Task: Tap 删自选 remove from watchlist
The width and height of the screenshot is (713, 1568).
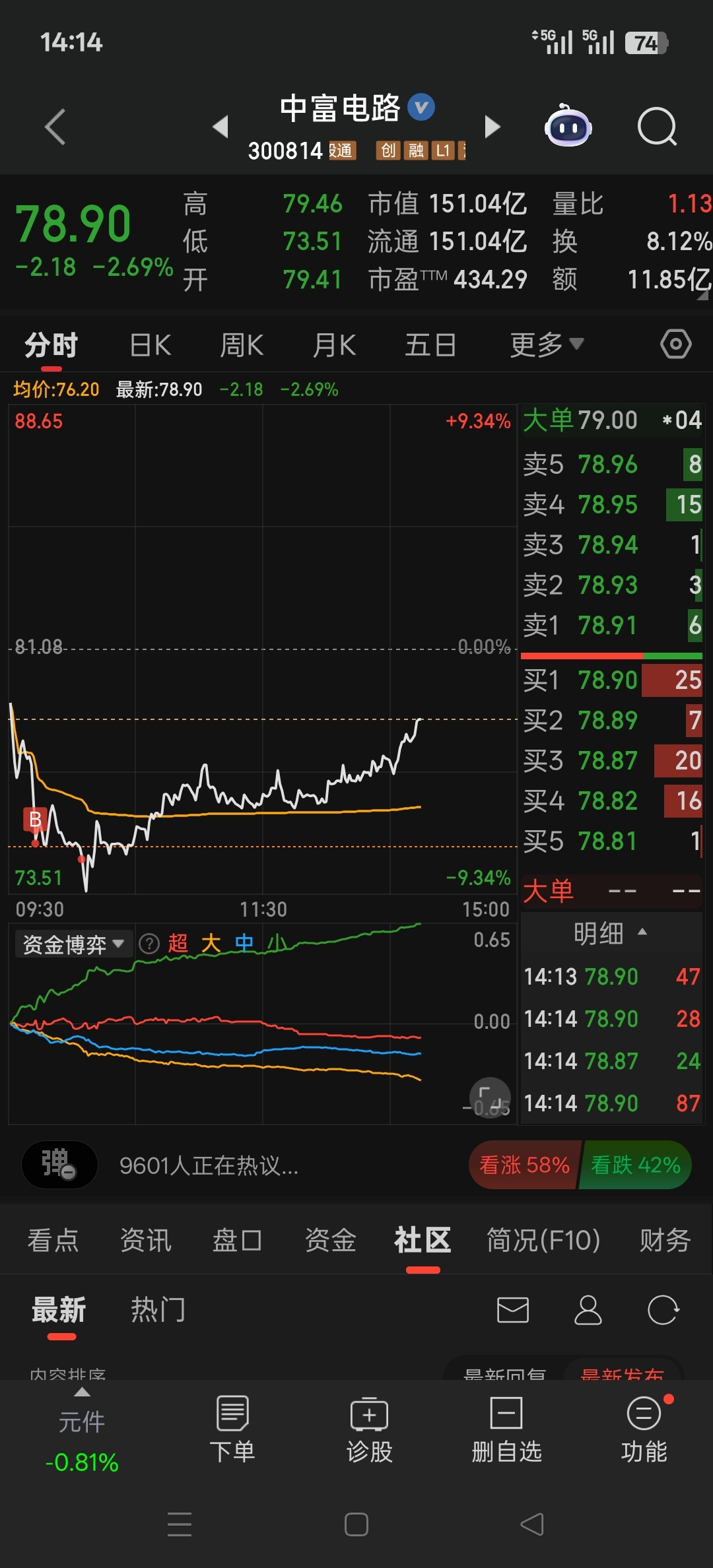Action: [506, 1429]
